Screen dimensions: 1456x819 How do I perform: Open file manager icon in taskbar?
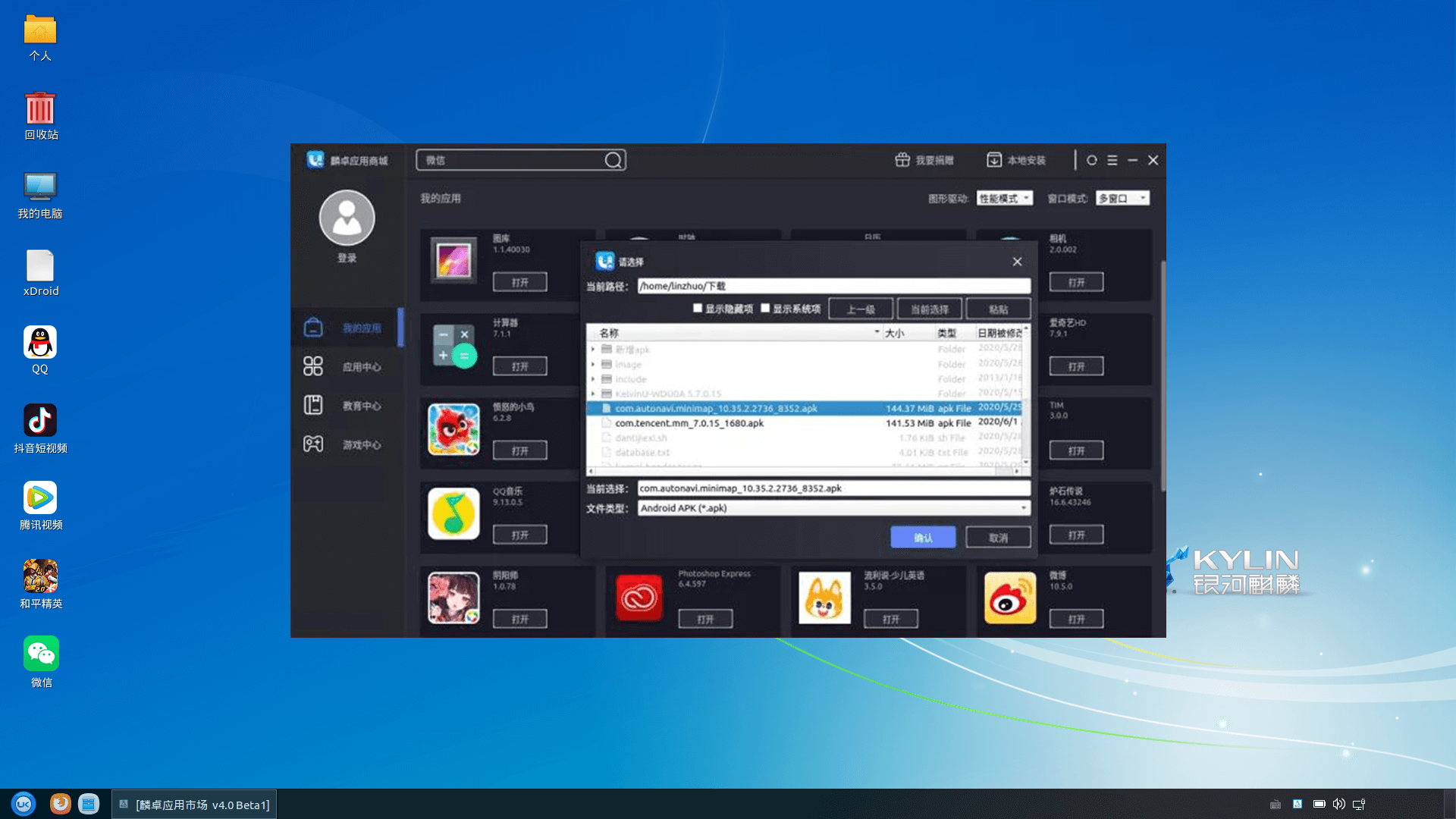click(x=89, y=804)
